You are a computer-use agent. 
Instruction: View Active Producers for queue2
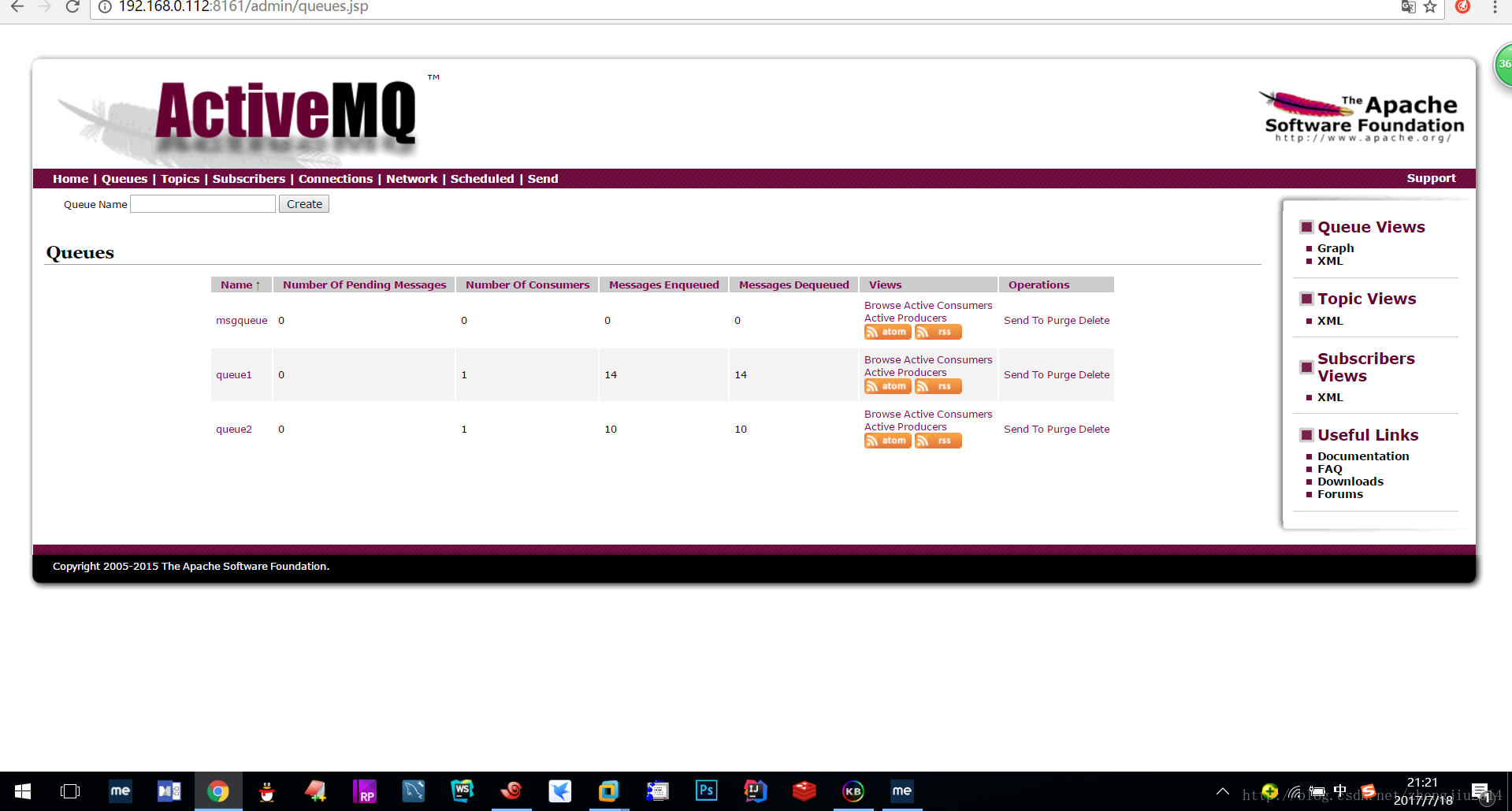905,426
